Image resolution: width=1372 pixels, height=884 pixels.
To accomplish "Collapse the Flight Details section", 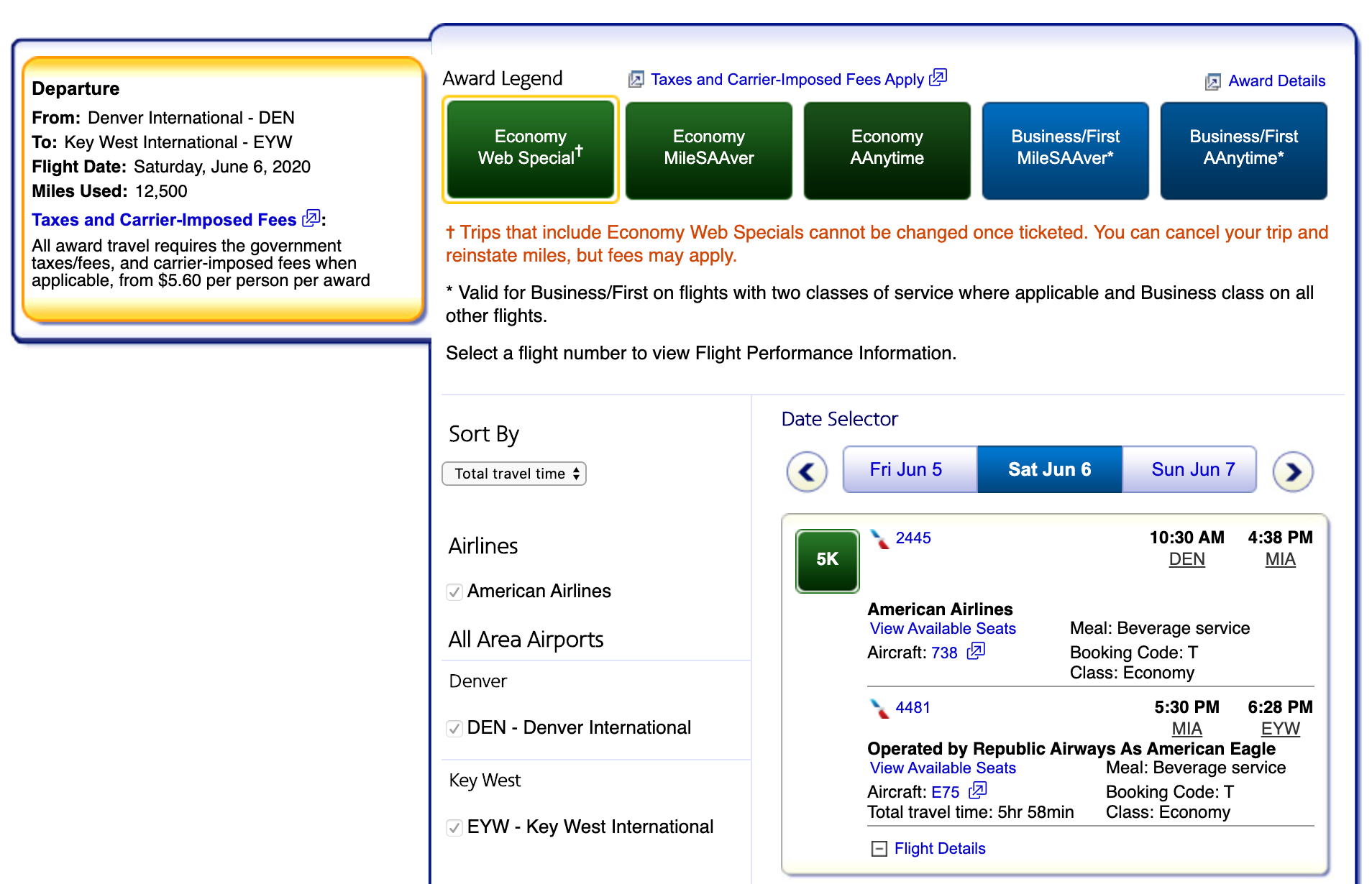I will (879, 849).
